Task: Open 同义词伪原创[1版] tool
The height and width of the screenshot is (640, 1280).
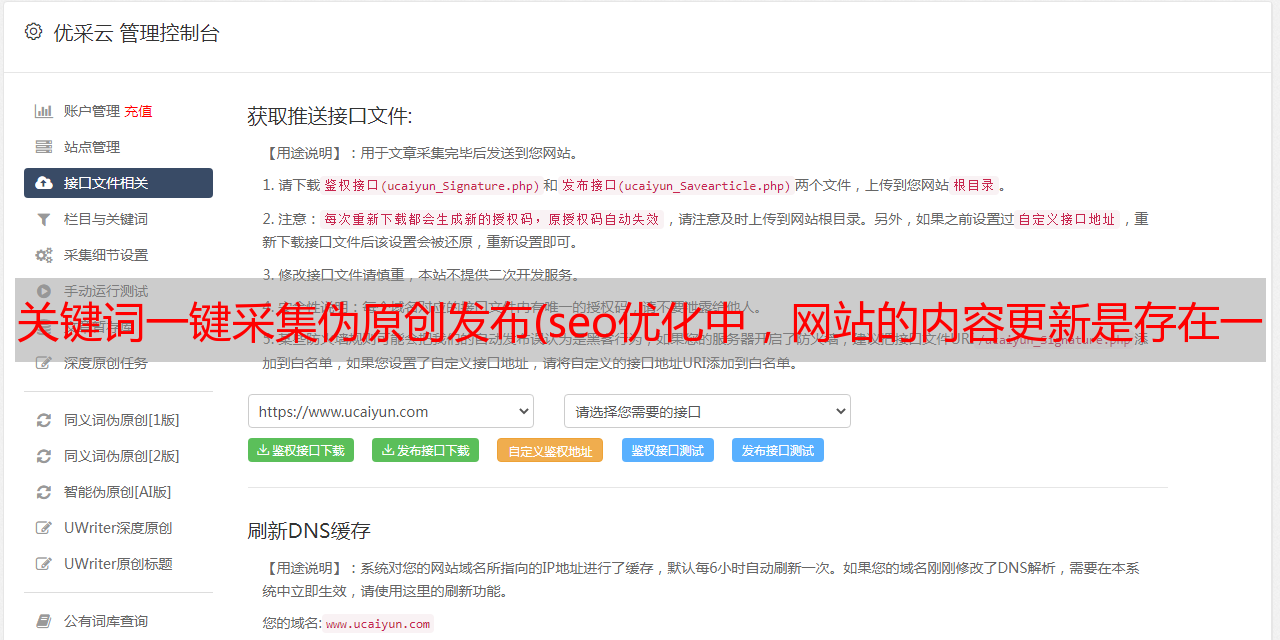Action: click(118, 420)
